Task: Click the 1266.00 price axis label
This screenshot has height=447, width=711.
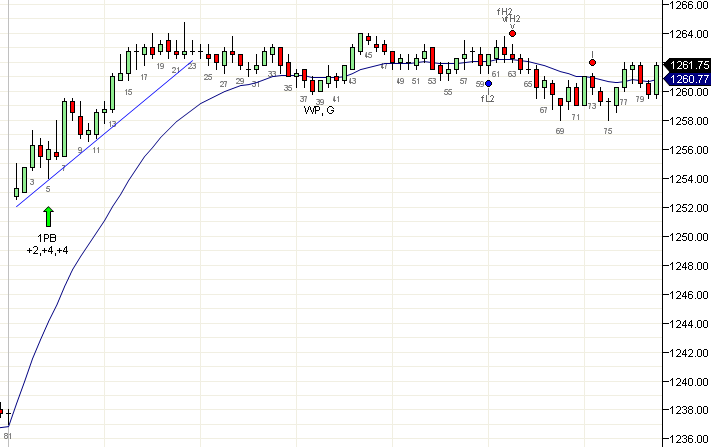Action: (x=689, y=5)
